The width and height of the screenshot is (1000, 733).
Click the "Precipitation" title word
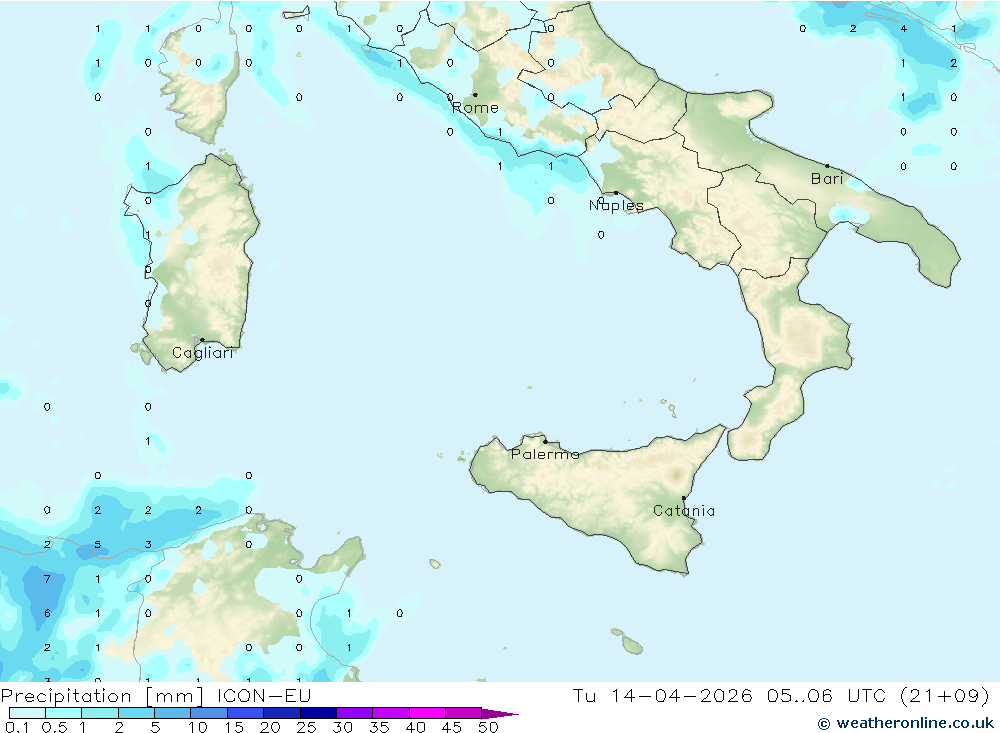click(x=66, y=696)
